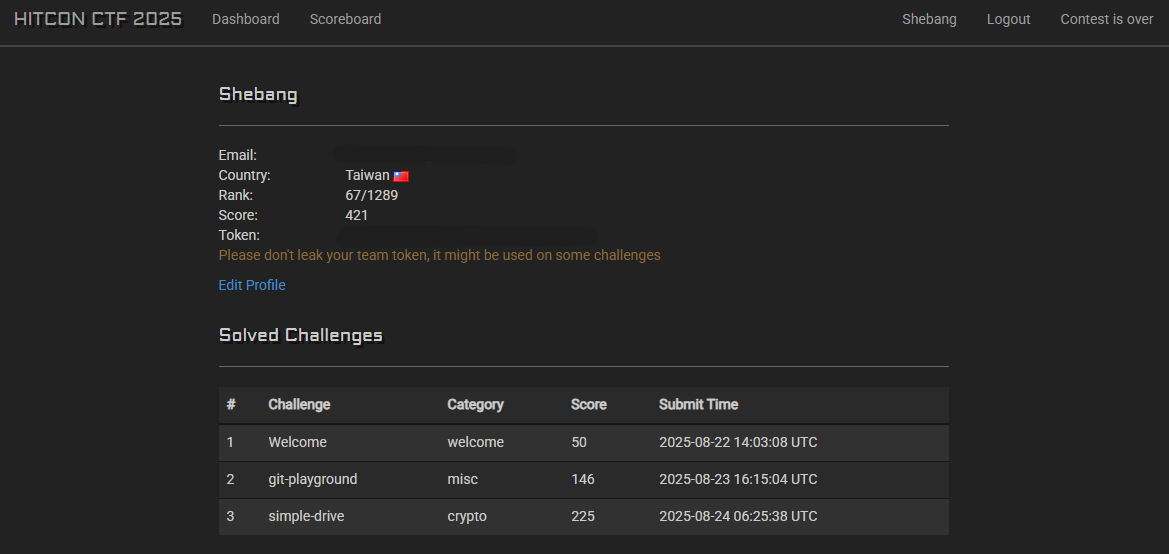Click the Challenge column header
Image resolution: width=1169 pixels, height=554 pixels.
pos(299,404)
